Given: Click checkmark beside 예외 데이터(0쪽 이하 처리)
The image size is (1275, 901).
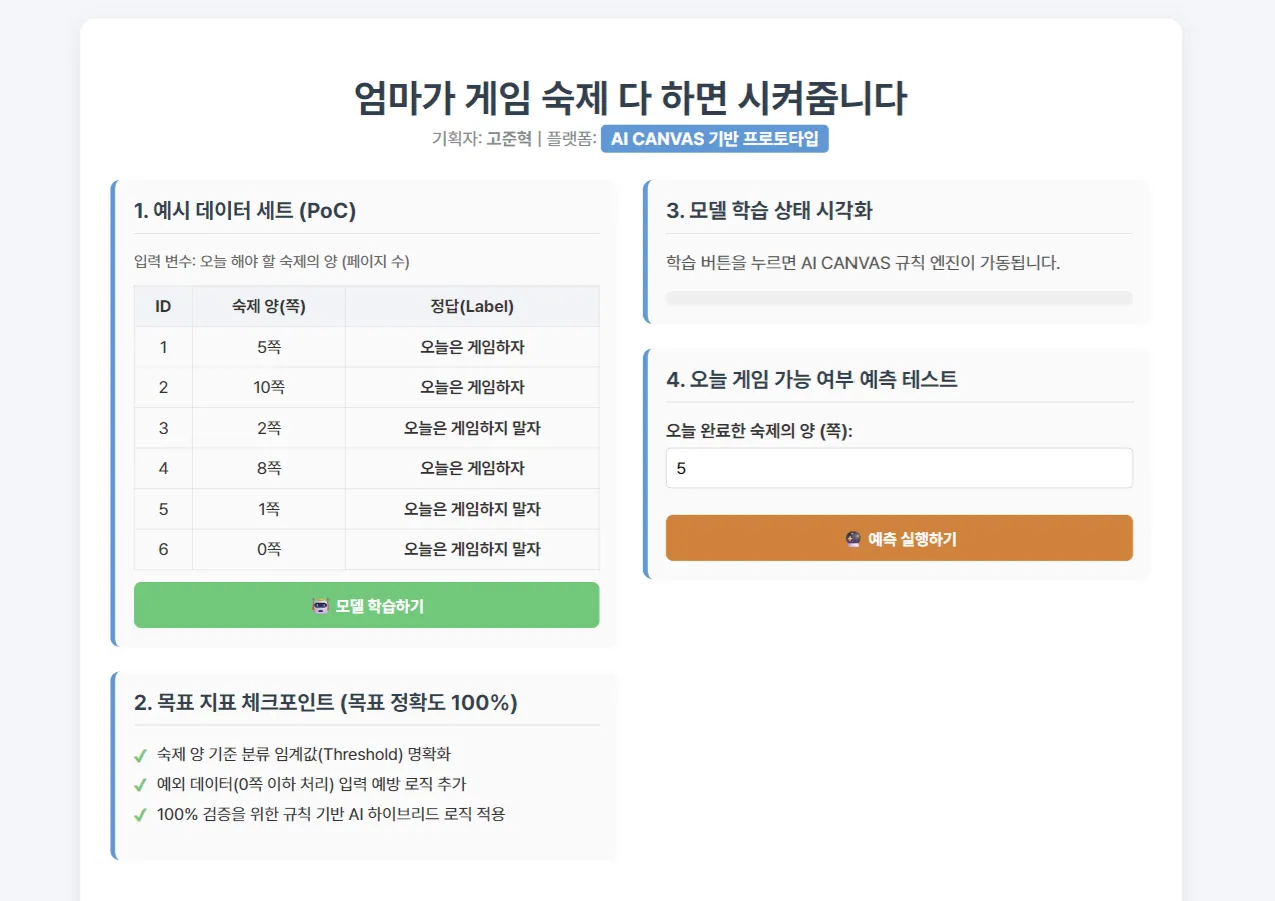Looking at the screenshot, I should click(140, 785).
